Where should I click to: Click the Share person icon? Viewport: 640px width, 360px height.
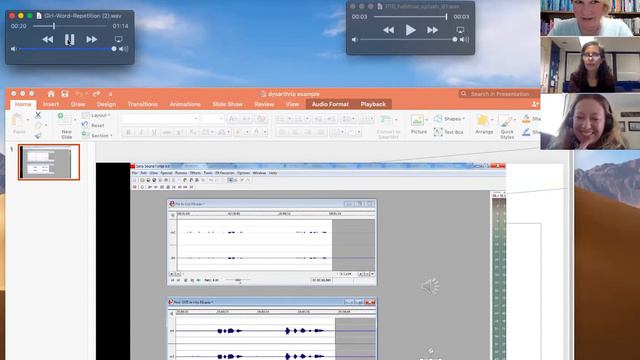535,104
